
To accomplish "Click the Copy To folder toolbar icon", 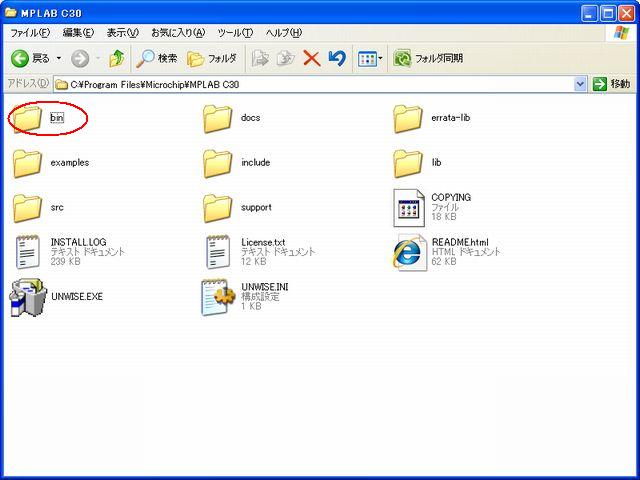I will tap(286, 59).
